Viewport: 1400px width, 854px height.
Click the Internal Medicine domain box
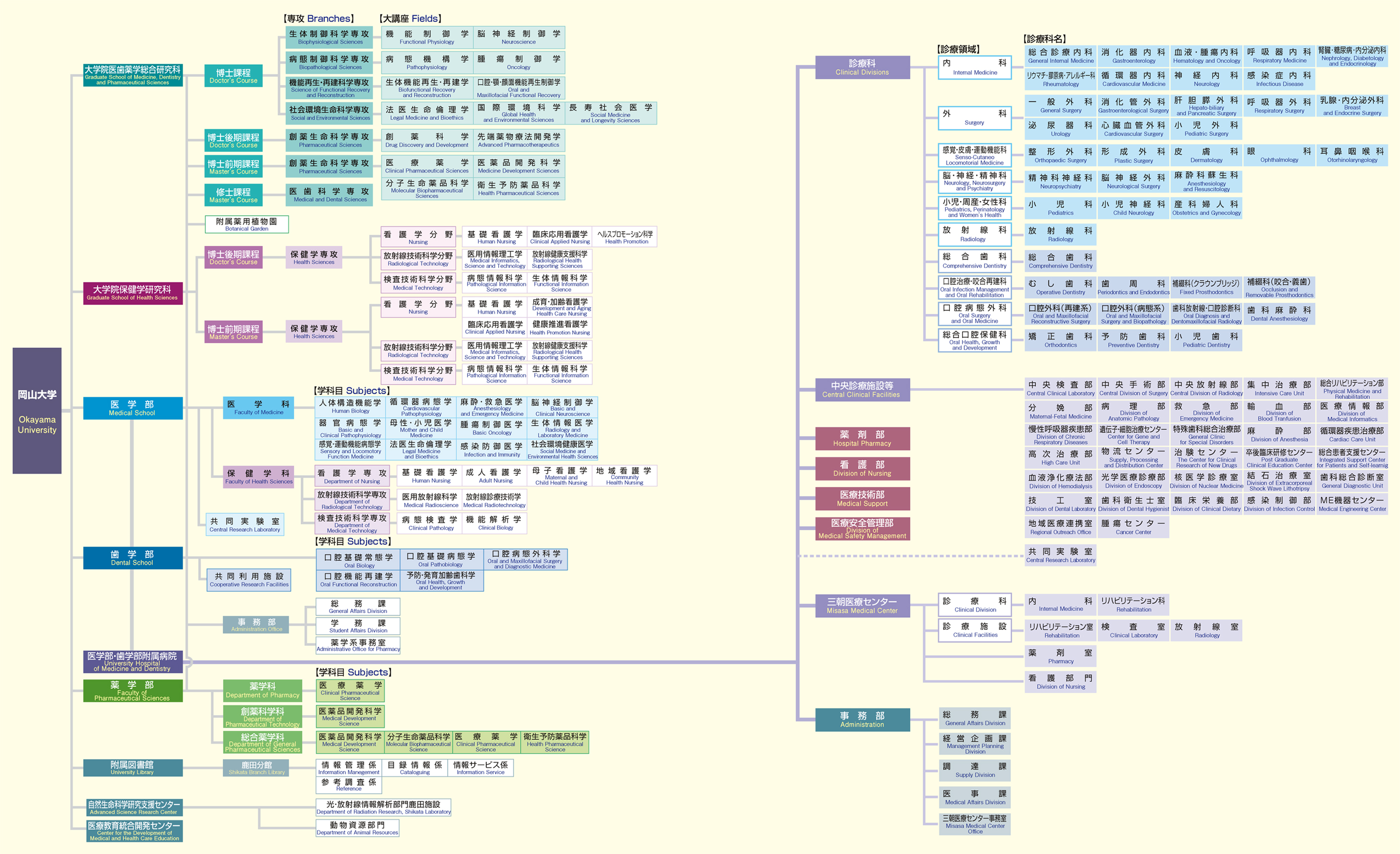point(975,67)
